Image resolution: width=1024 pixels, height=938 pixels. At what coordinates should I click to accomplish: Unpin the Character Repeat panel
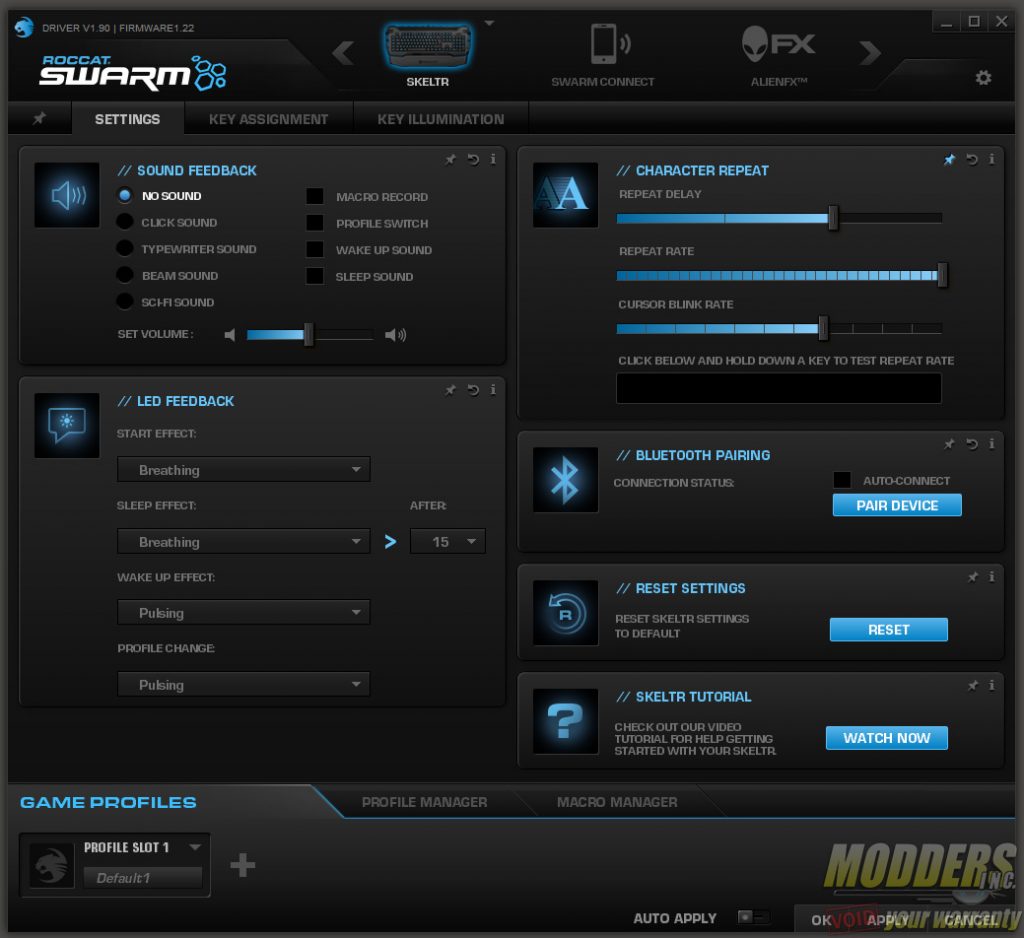click(950, 159)
